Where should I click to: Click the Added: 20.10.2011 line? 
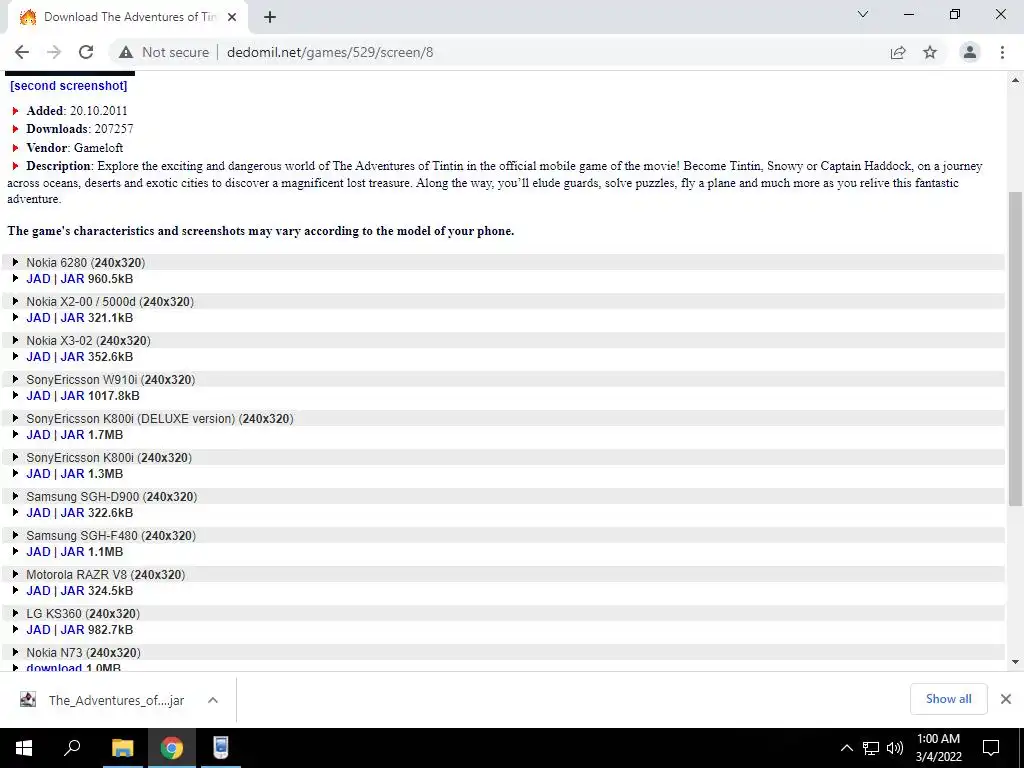[76, 110]
